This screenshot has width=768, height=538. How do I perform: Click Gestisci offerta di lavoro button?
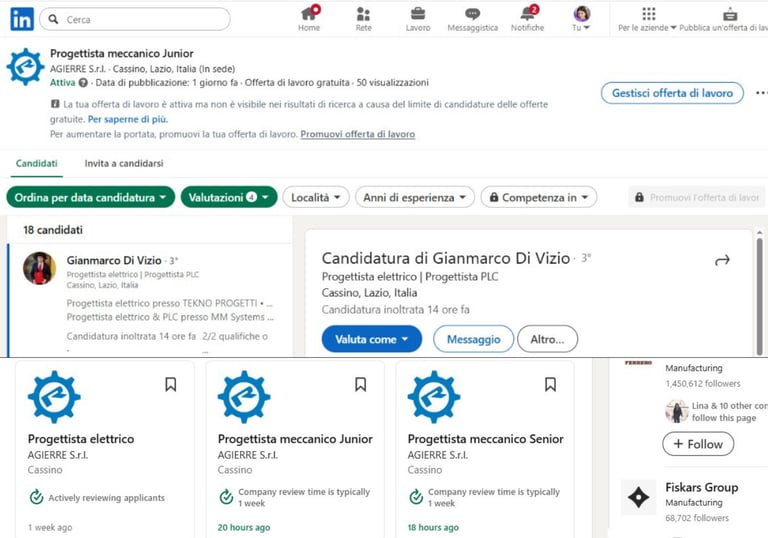(672, 93)
